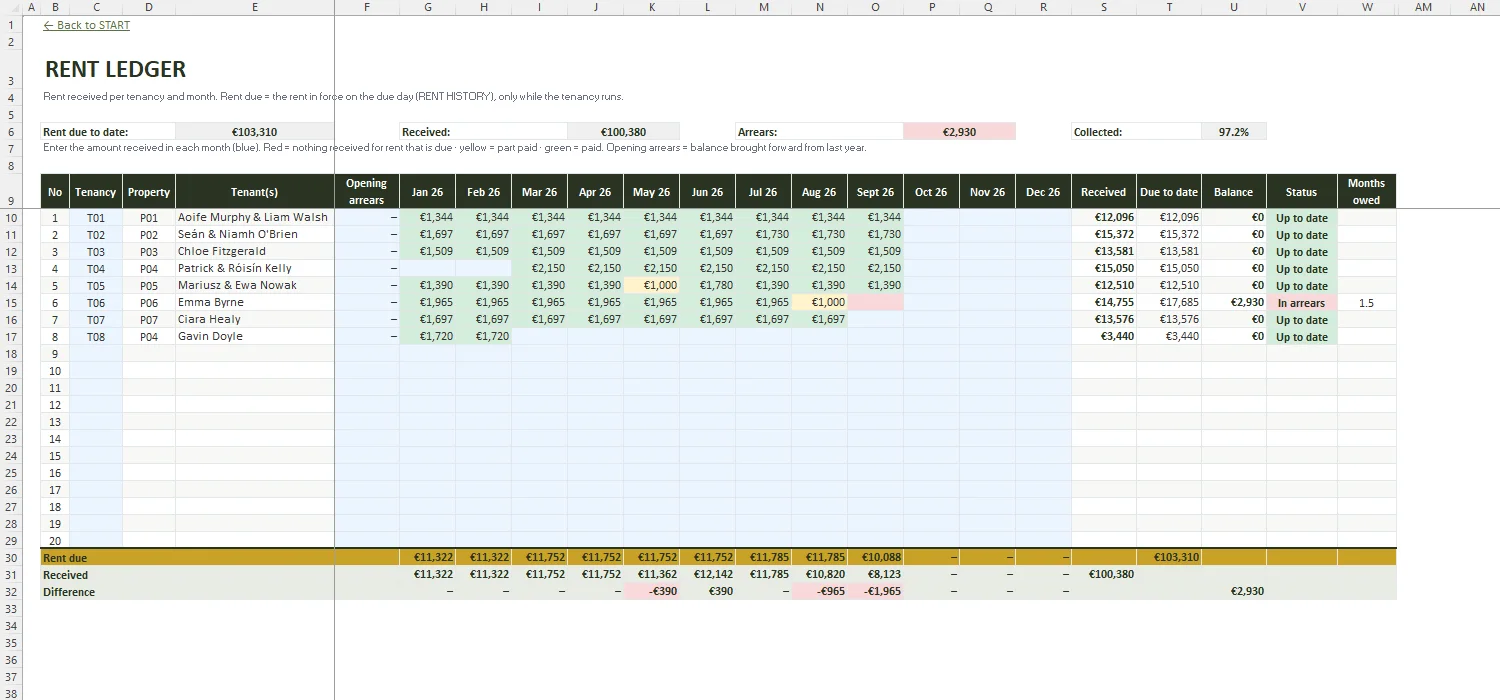This screenshot has width=1500, height=700.
Task: Select the RENT LEDGER title cell
Action: (x=116, y=70)
